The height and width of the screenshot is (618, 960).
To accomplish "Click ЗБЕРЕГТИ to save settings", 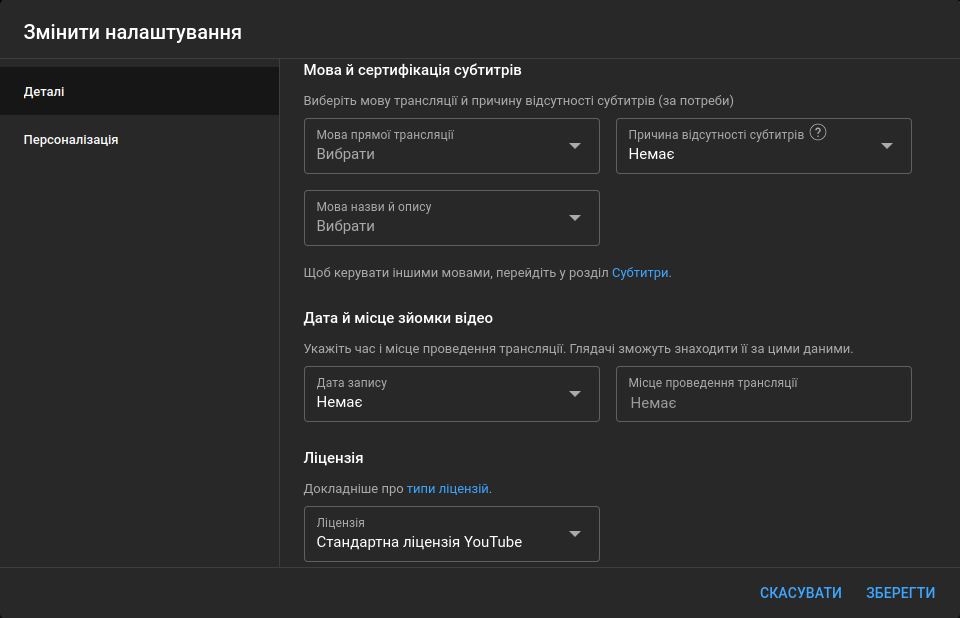I will 900,593.
